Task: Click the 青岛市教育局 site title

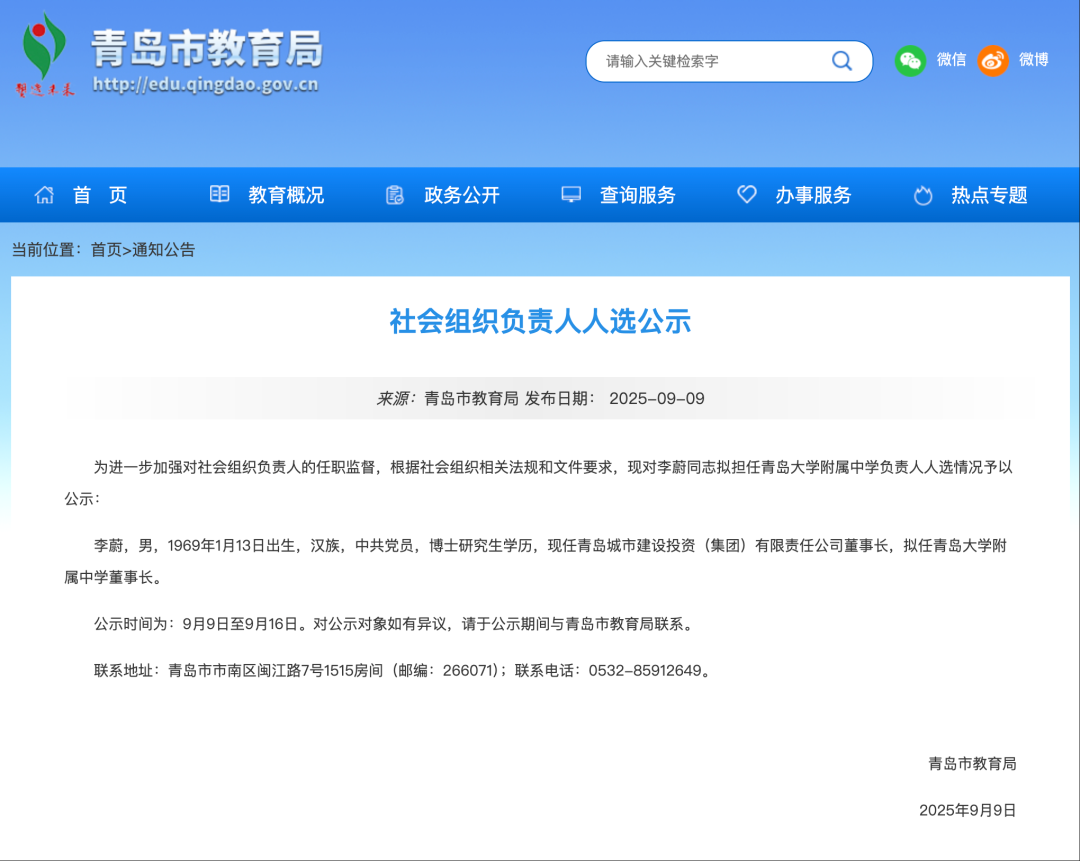Action: coord(207,48)
